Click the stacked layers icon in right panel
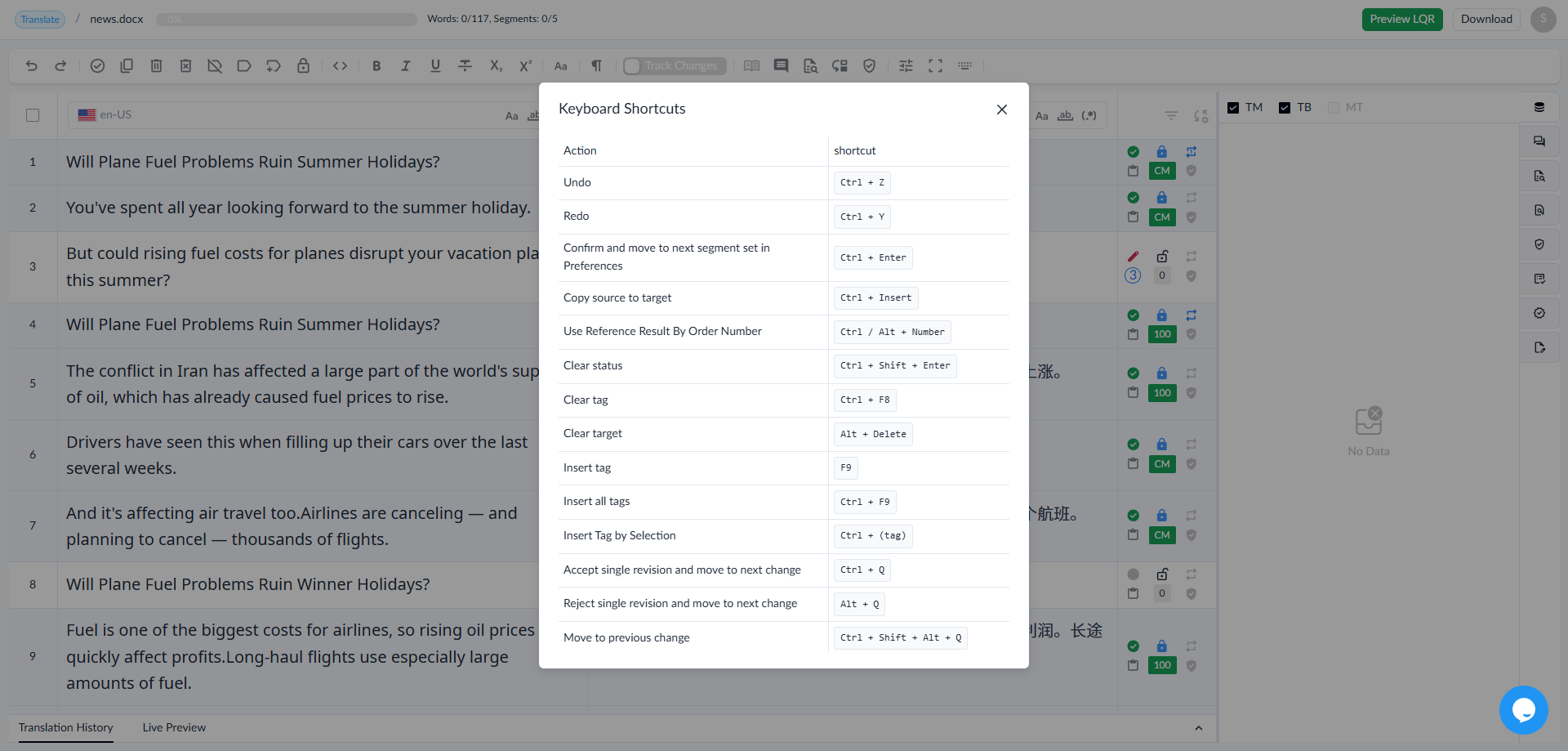This screenshot has width=1568, height=751. point(1539,107)
